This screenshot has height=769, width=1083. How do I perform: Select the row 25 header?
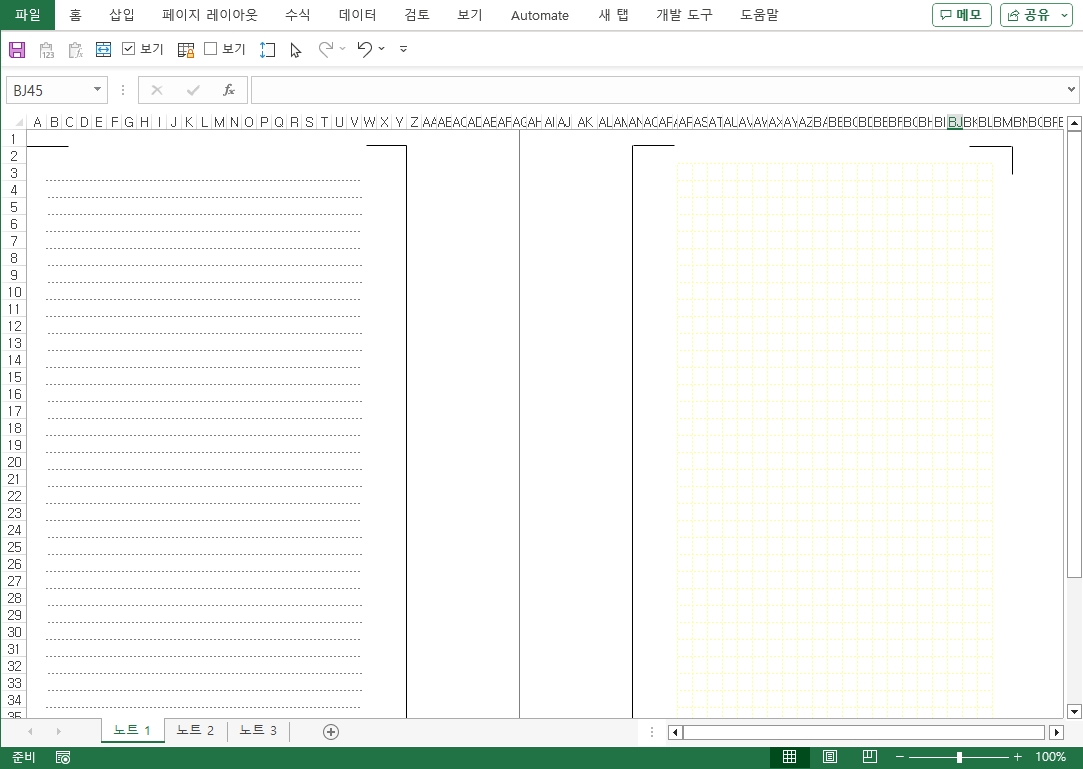[x=14, y=547]
